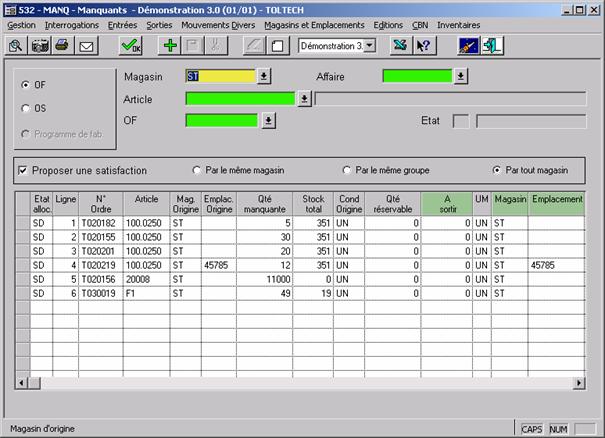Expand the Démonstration 3 combo box

(370, 46)
